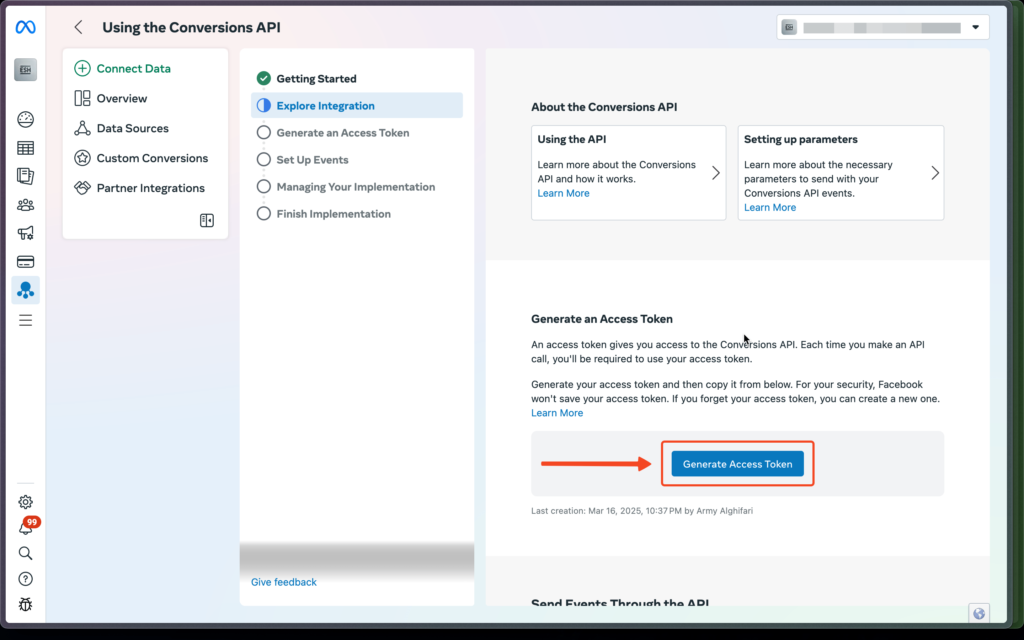1024x640 pixels.
Task: Open Custom Conversions menu item
Action: tap(152, 159)
